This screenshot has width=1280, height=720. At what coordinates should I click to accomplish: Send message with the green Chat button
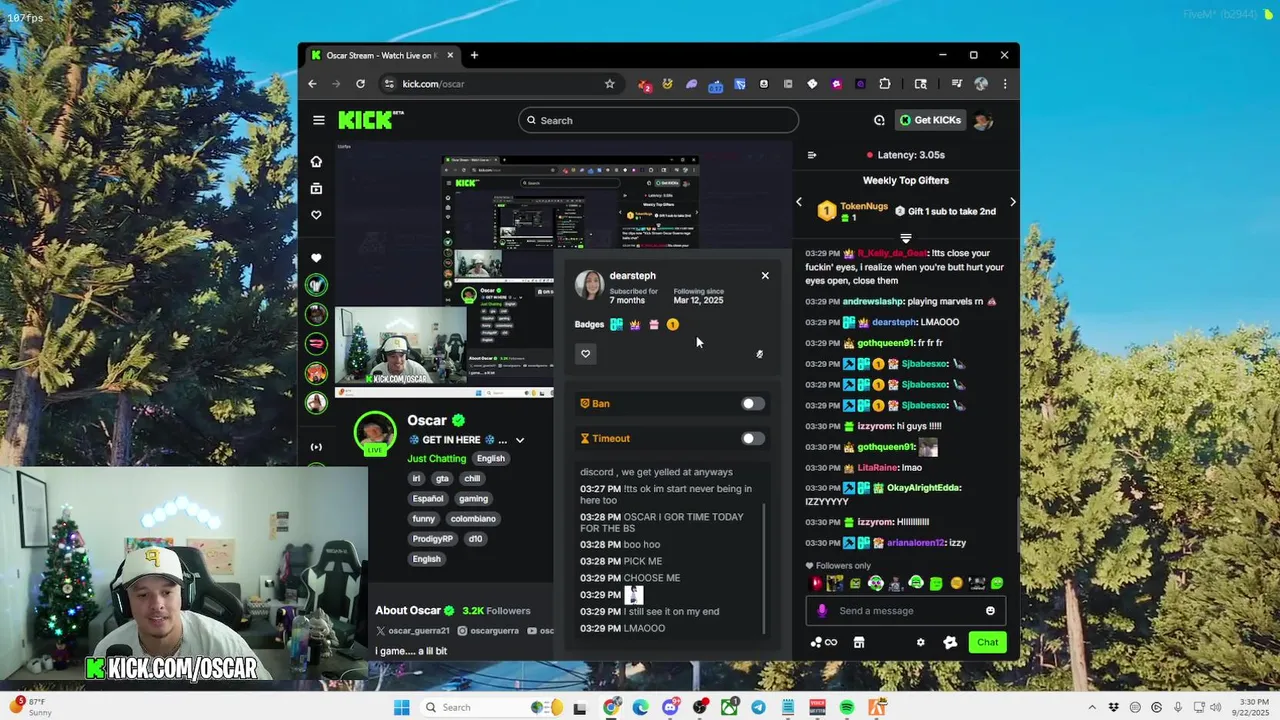[988, 642]
